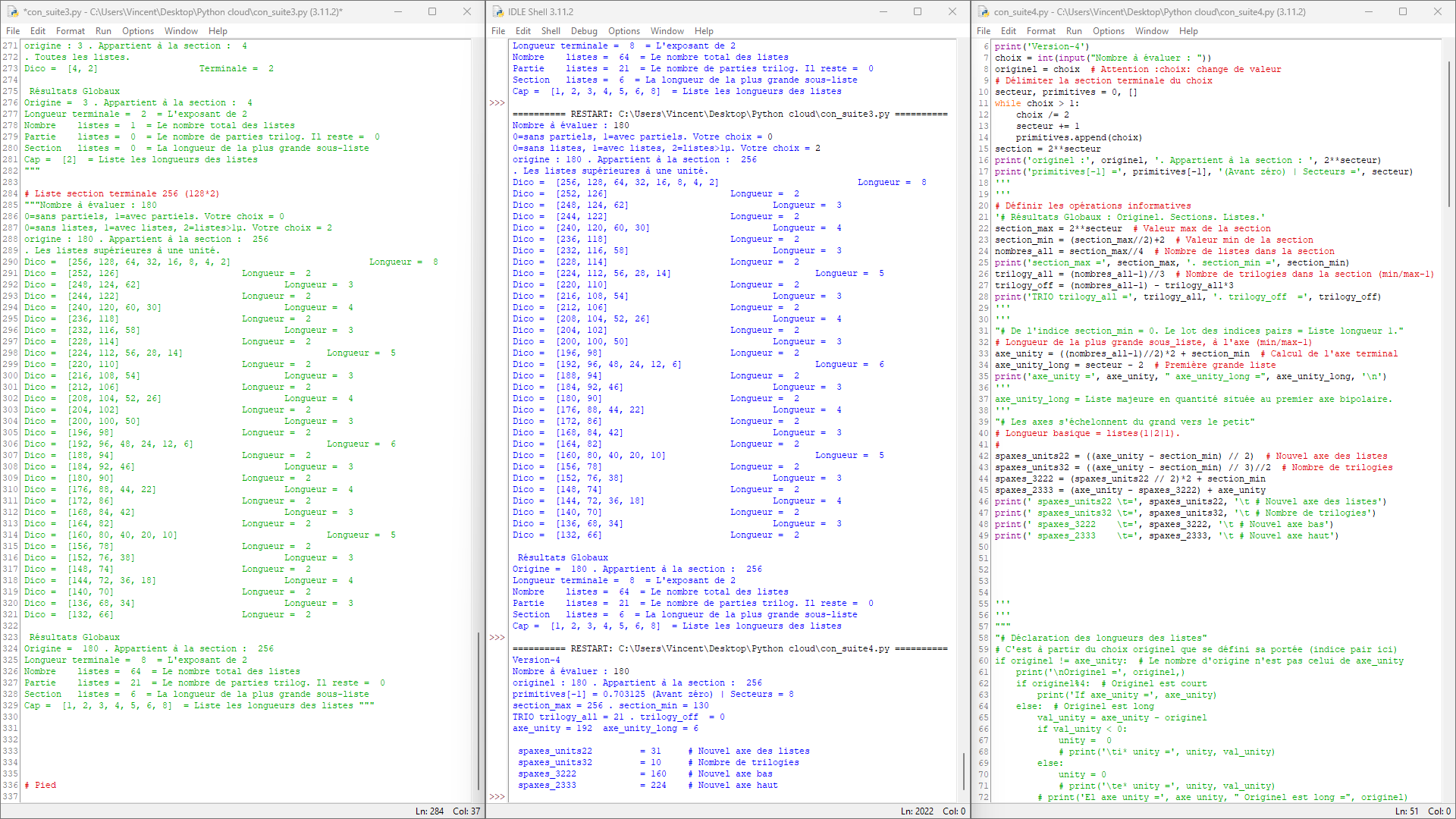Open the Window menu in con_suite3.py
1456x819 pixels.
[x=181, y=31]
